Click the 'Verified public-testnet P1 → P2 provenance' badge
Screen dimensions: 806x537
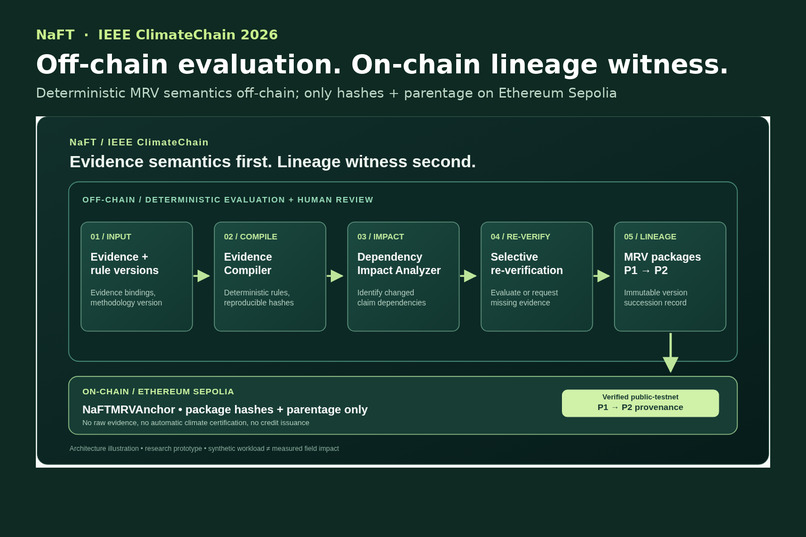click(x=640, y=403)
